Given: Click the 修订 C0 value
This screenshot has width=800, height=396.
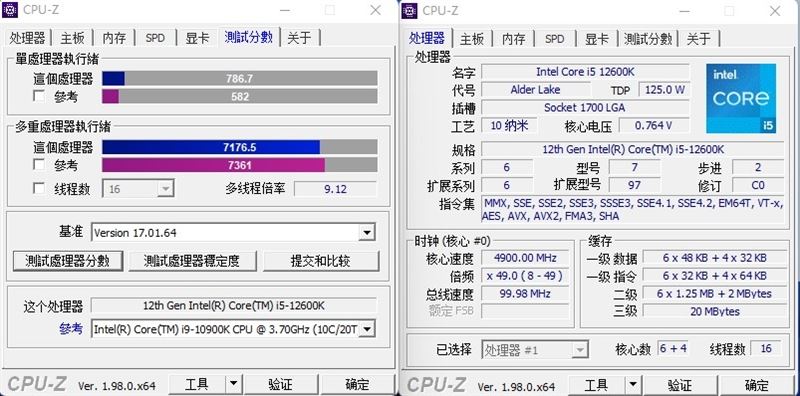Looking at the screenshot, I should point(758,185).
